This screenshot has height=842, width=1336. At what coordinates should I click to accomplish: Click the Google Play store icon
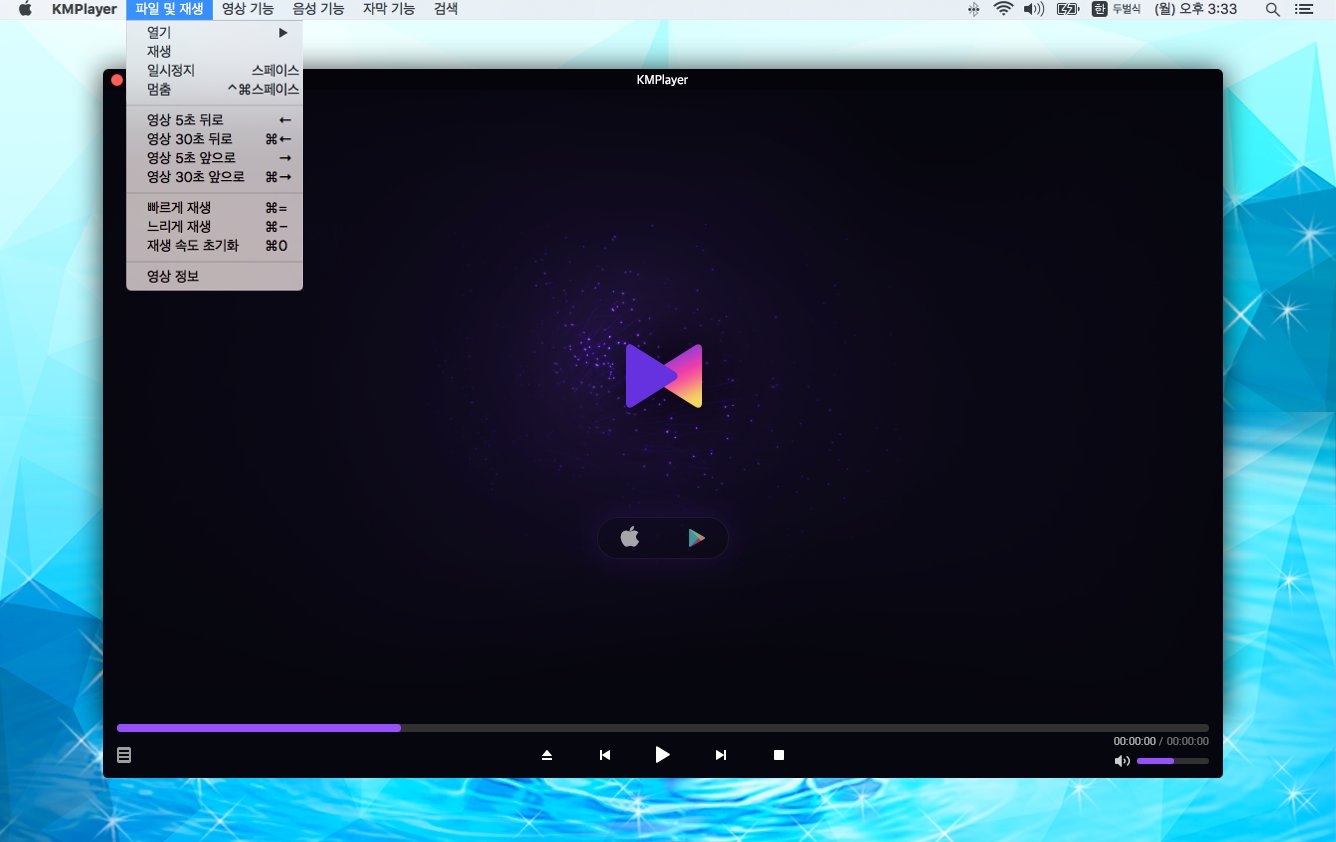(x=696, y=538)
